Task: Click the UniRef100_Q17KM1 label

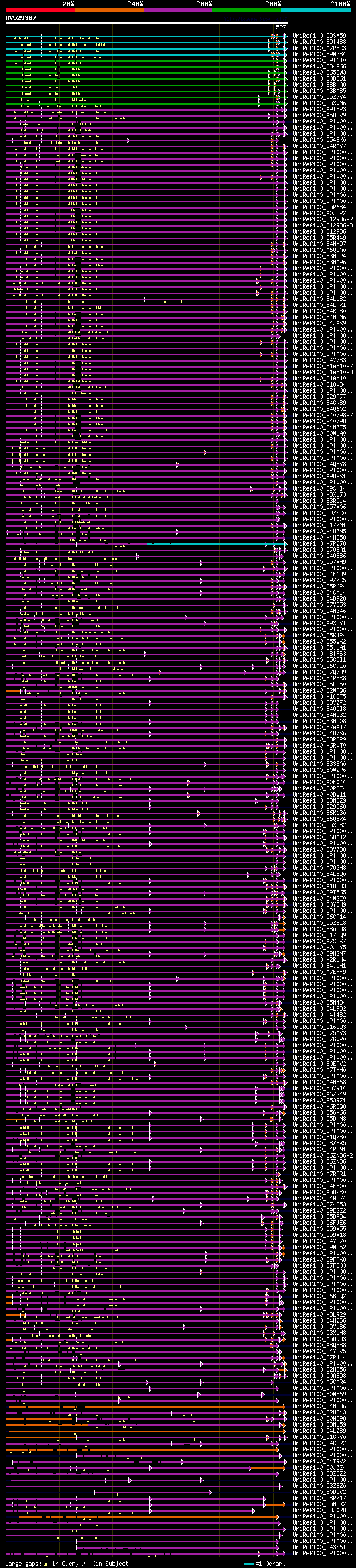Action: [x=319, y=525]
